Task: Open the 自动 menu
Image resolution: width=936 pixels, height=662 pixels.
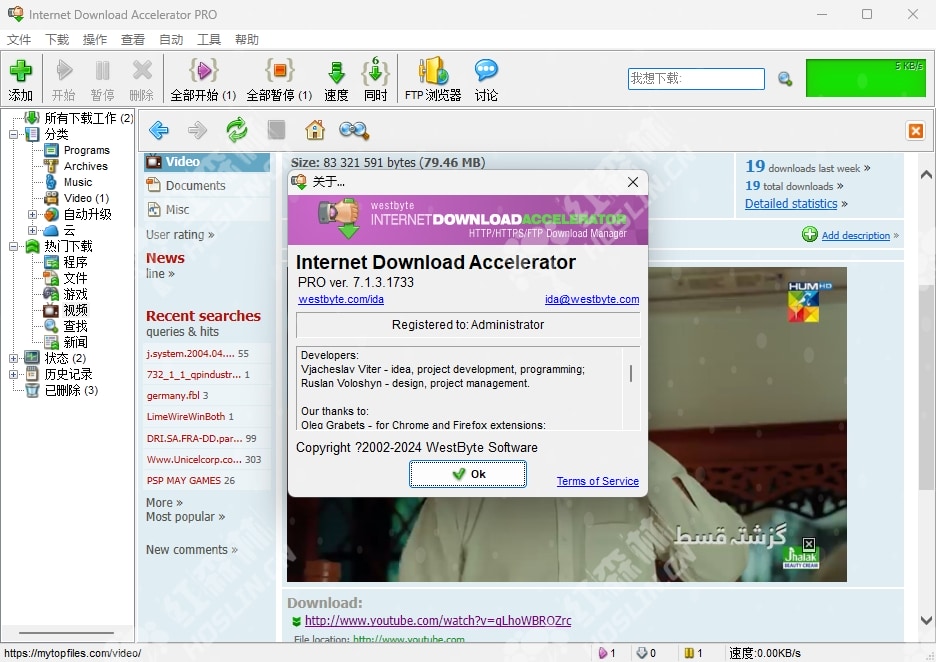Action: click(171, 39)
